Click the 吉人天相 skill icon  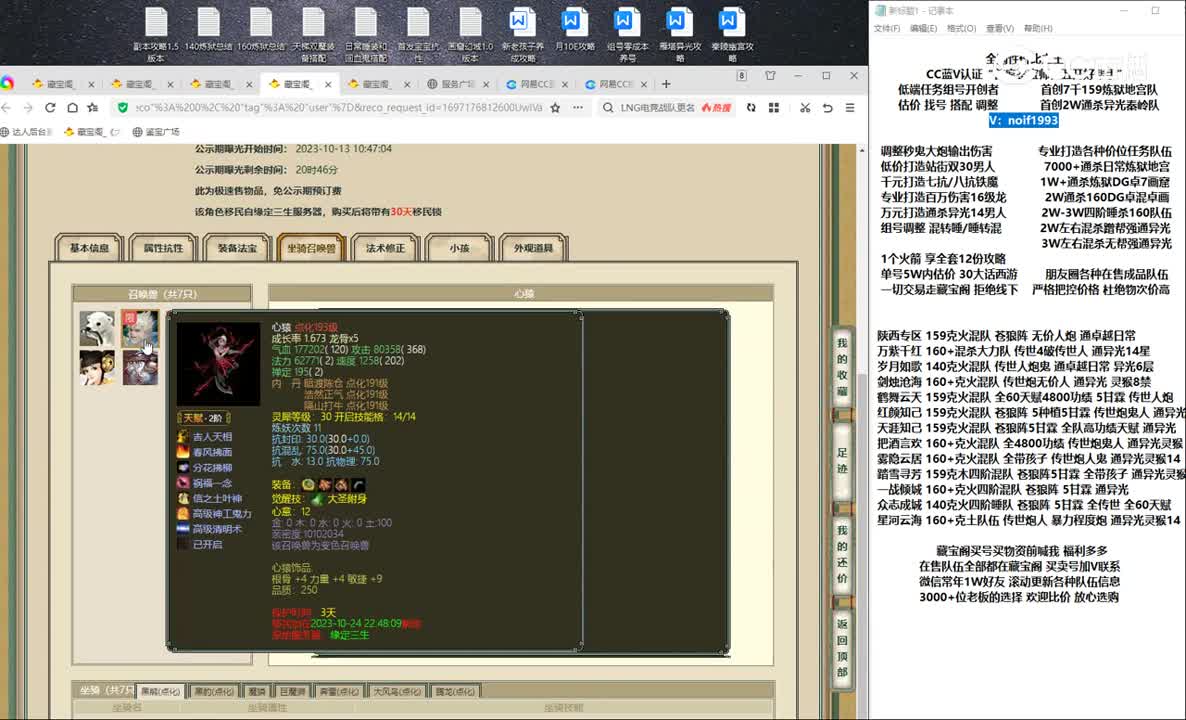(183, 436)
